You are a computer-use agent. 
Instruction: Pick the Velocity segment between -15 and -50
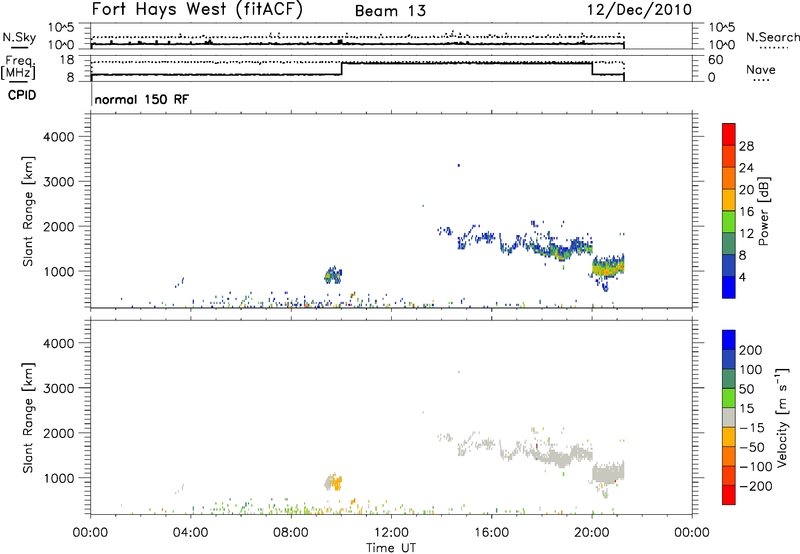point(729,437)
